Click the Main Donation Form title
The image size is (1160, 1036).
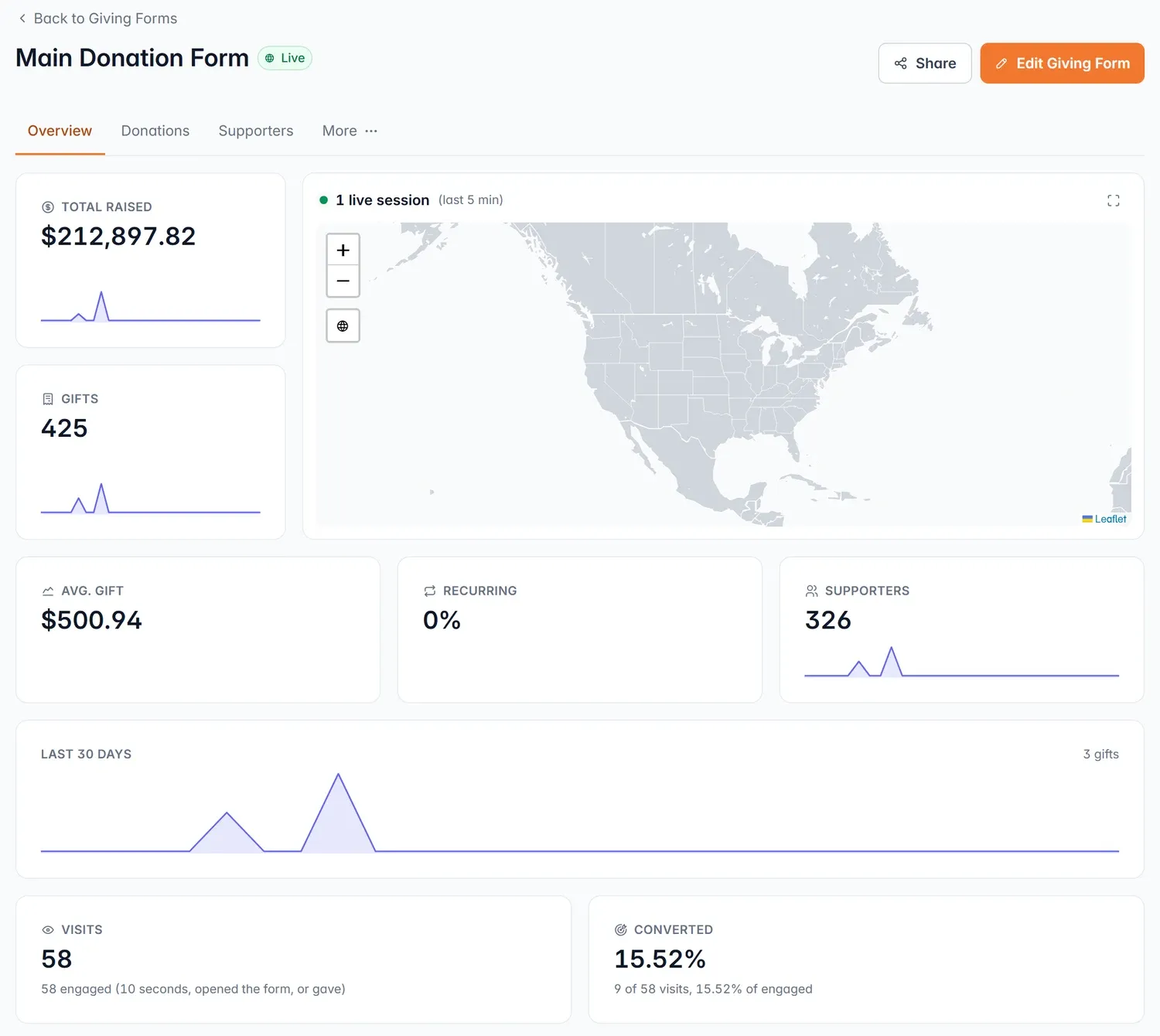132,58
